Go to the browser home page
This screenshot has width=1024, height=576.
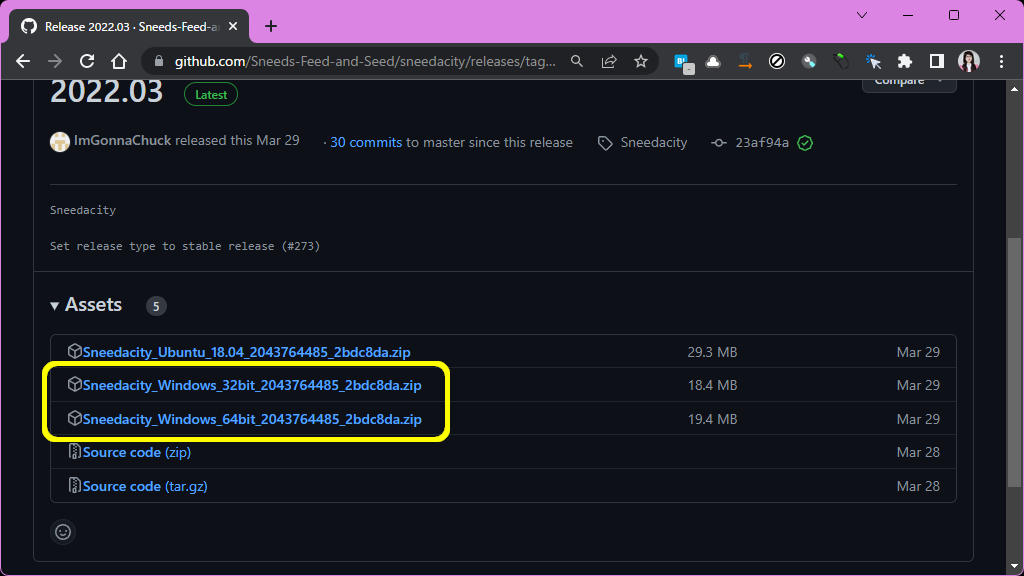click(119, 61)
